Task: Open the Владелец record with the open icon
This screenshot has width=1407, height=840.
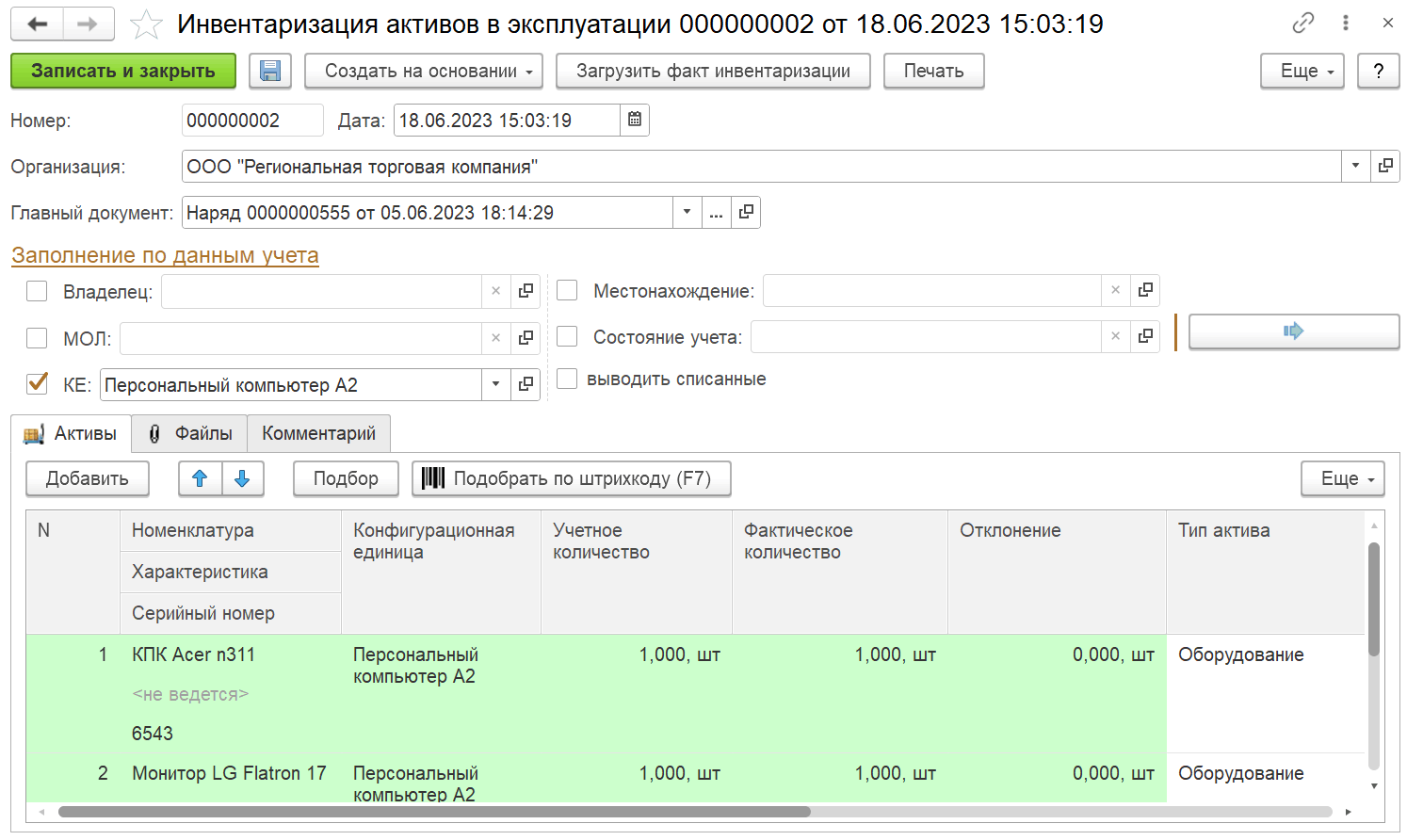Action: click(526, 291)
